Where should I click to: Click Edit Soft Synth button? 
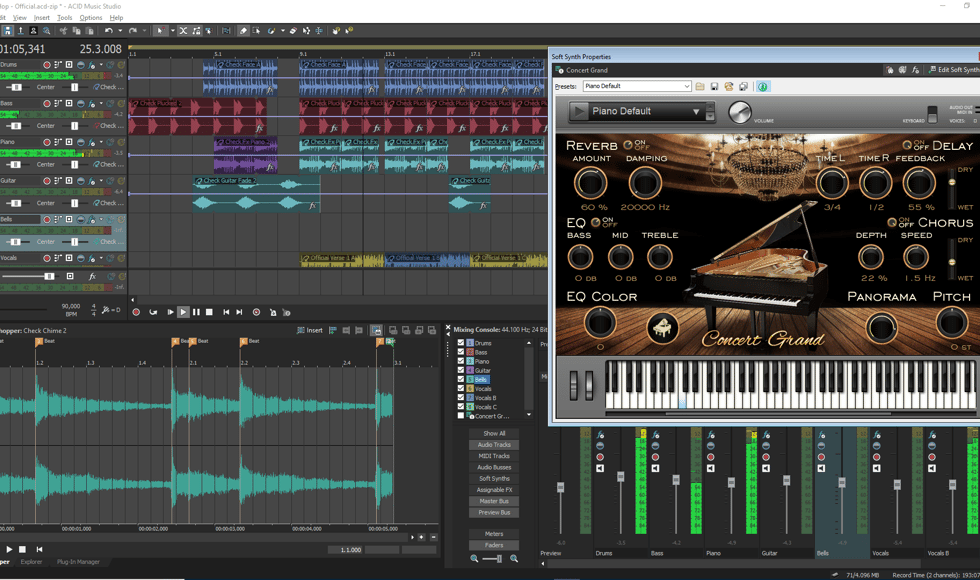click(954, 70)
